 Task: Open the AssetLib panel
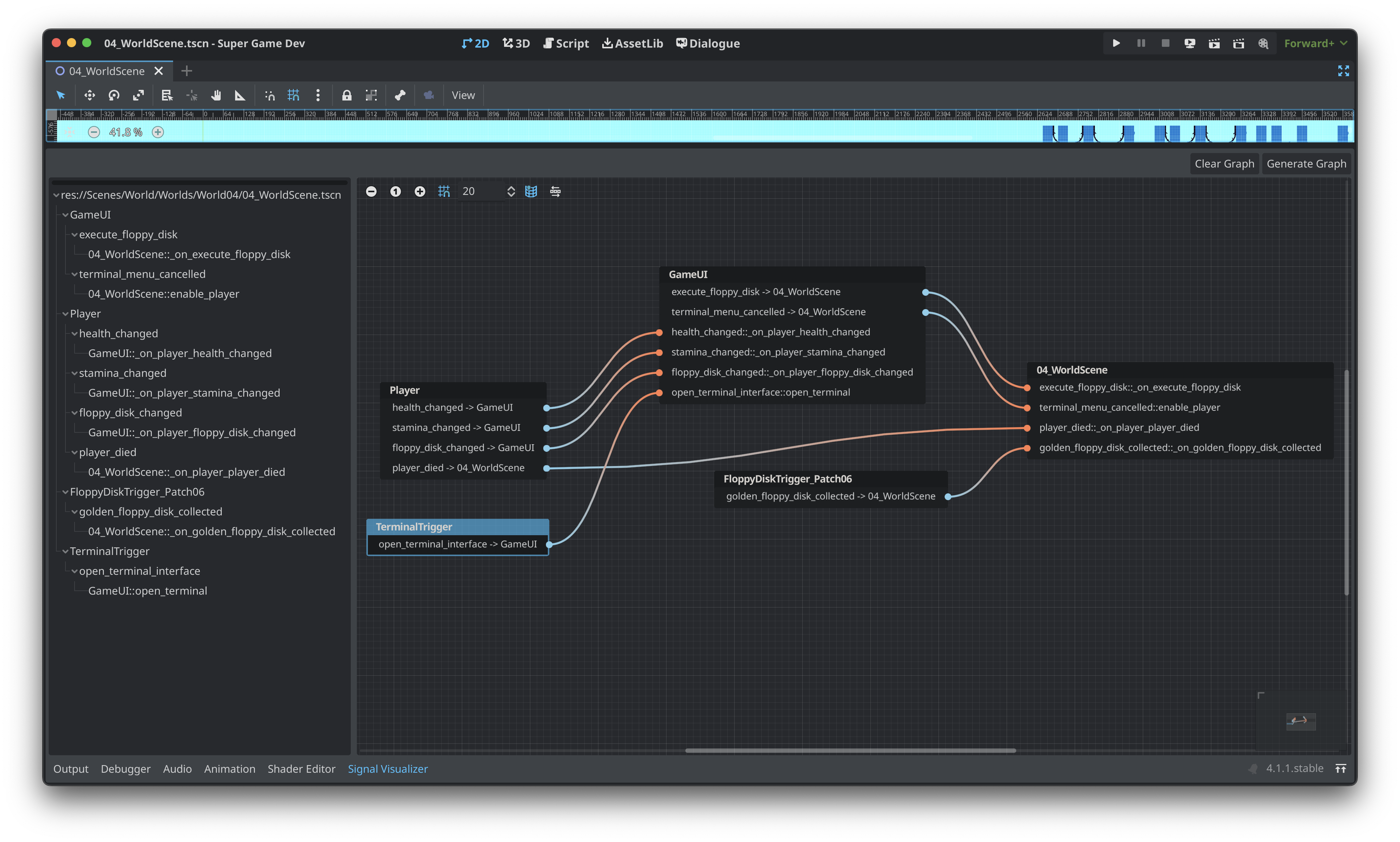(x=634, y=42)
